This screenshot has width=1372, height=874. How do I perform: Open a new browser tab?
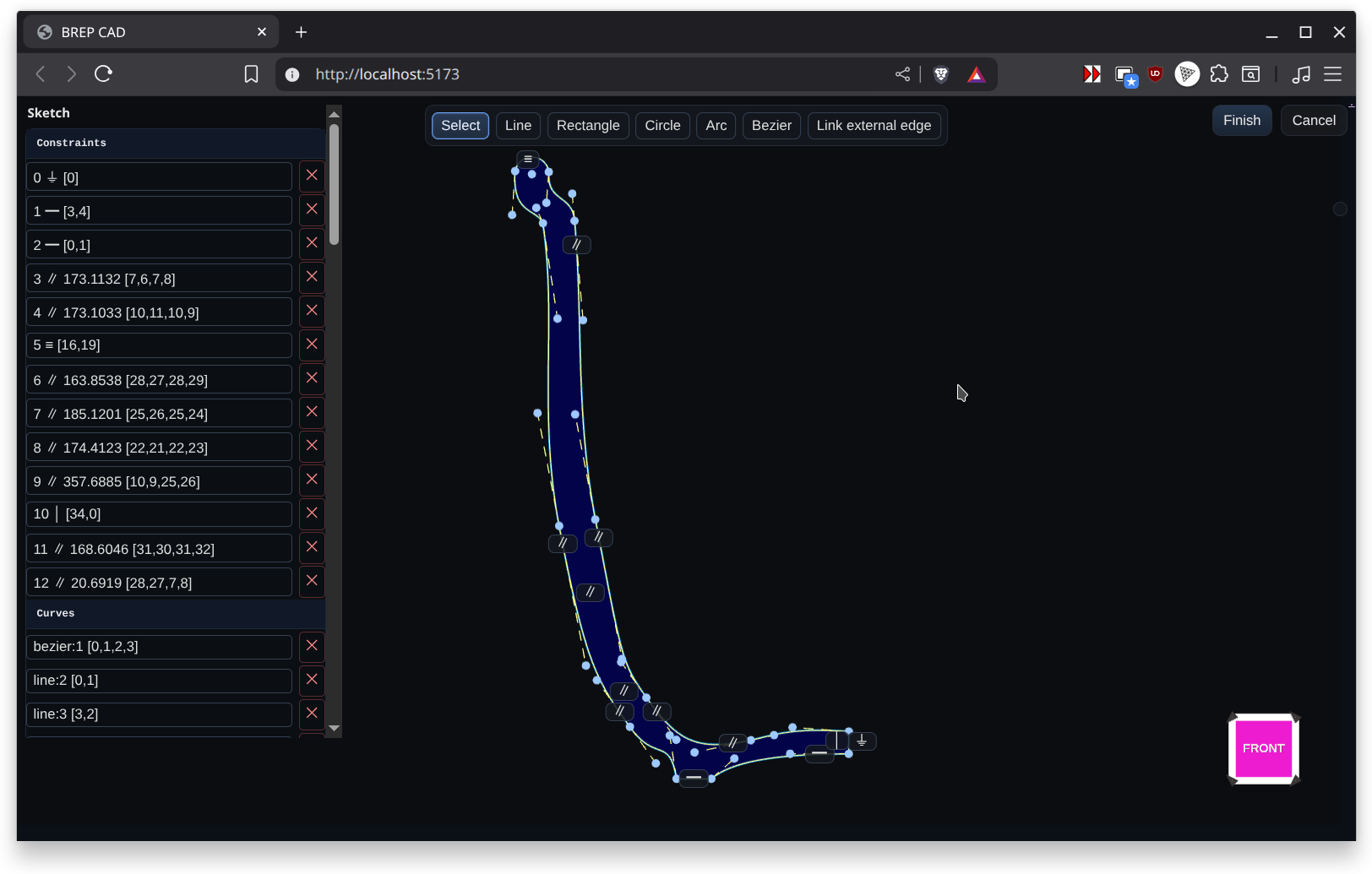pyautogui.click(x=301, y=32)
